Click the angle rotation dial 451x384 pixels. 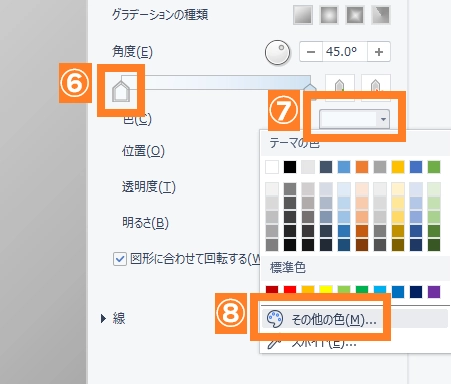(278, 52)
